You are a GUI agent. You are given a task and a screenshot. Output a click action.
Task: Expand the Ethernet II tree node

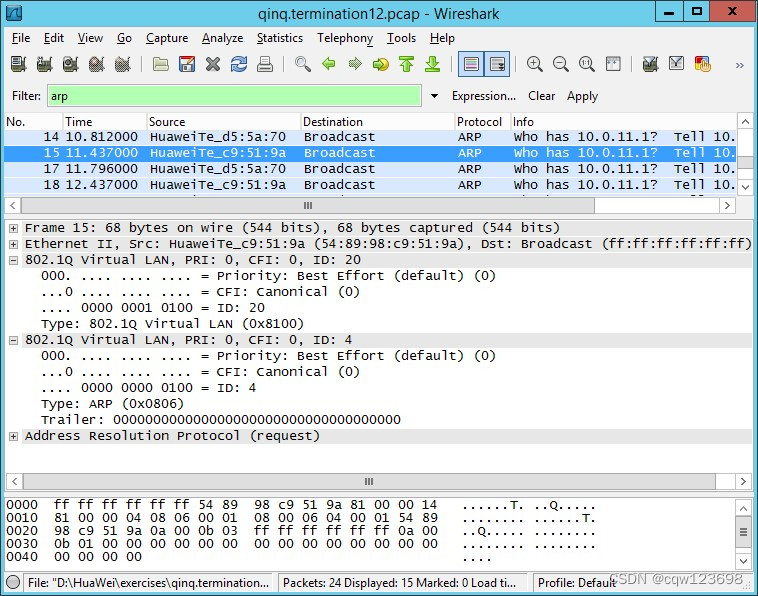coord(14,244)
